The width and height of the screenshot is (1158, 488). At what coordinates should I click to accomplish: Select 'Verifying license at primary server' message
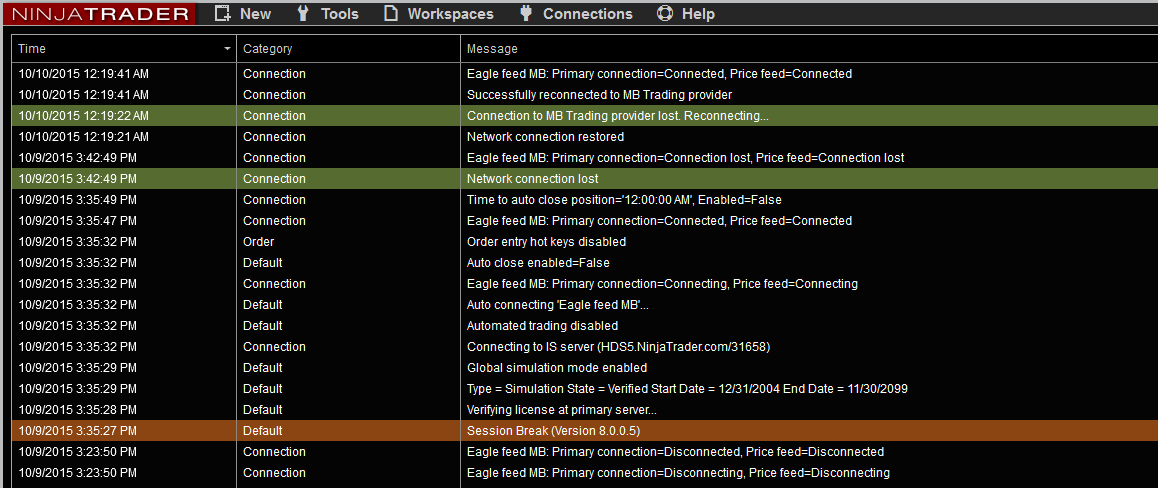pyautogui.click(x=561, y=410)
